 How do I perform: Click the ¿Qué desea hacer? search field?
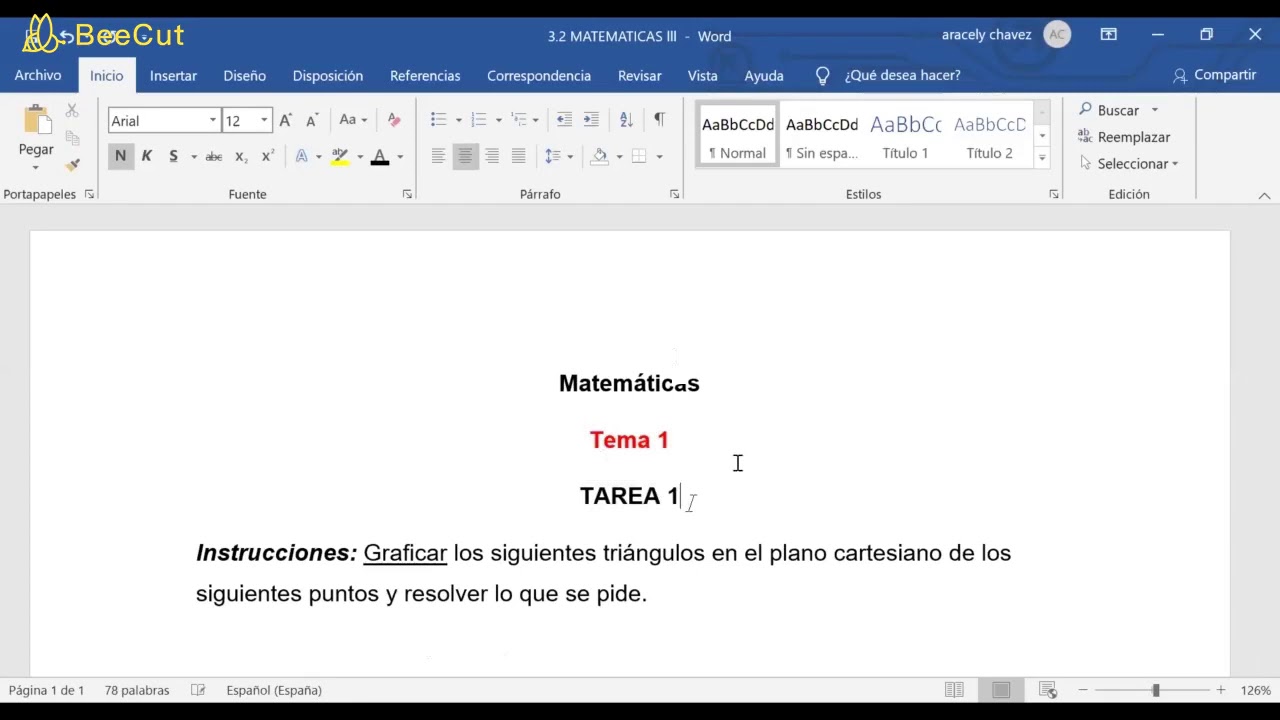tap(902, 75)
